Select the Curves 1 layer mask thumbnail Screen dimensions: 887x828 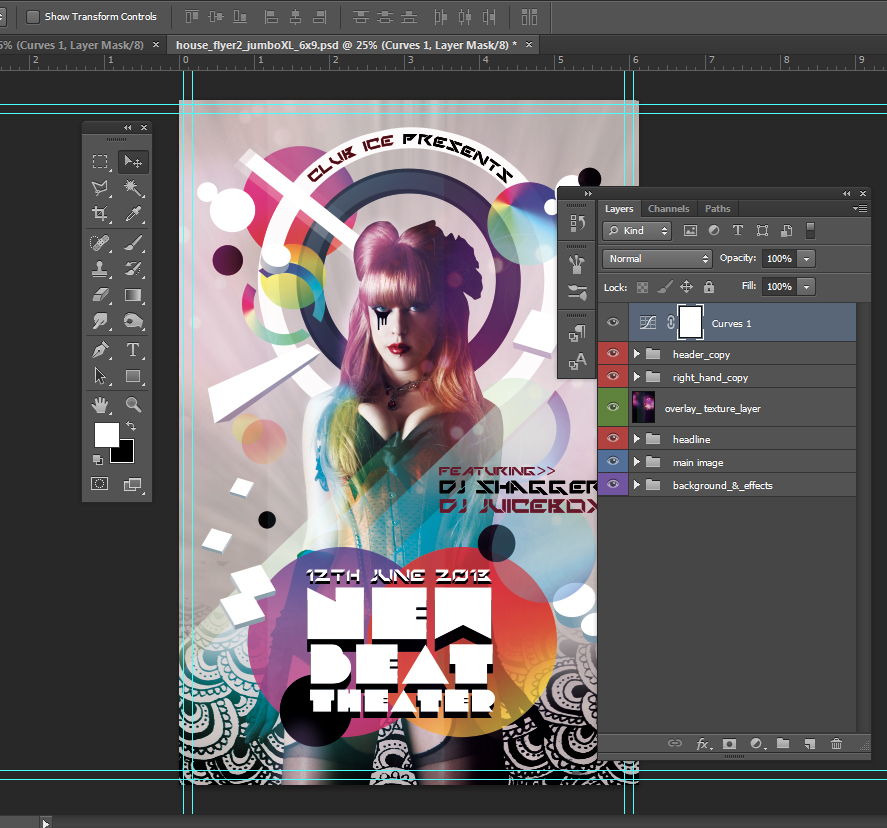tap(691, 323)
